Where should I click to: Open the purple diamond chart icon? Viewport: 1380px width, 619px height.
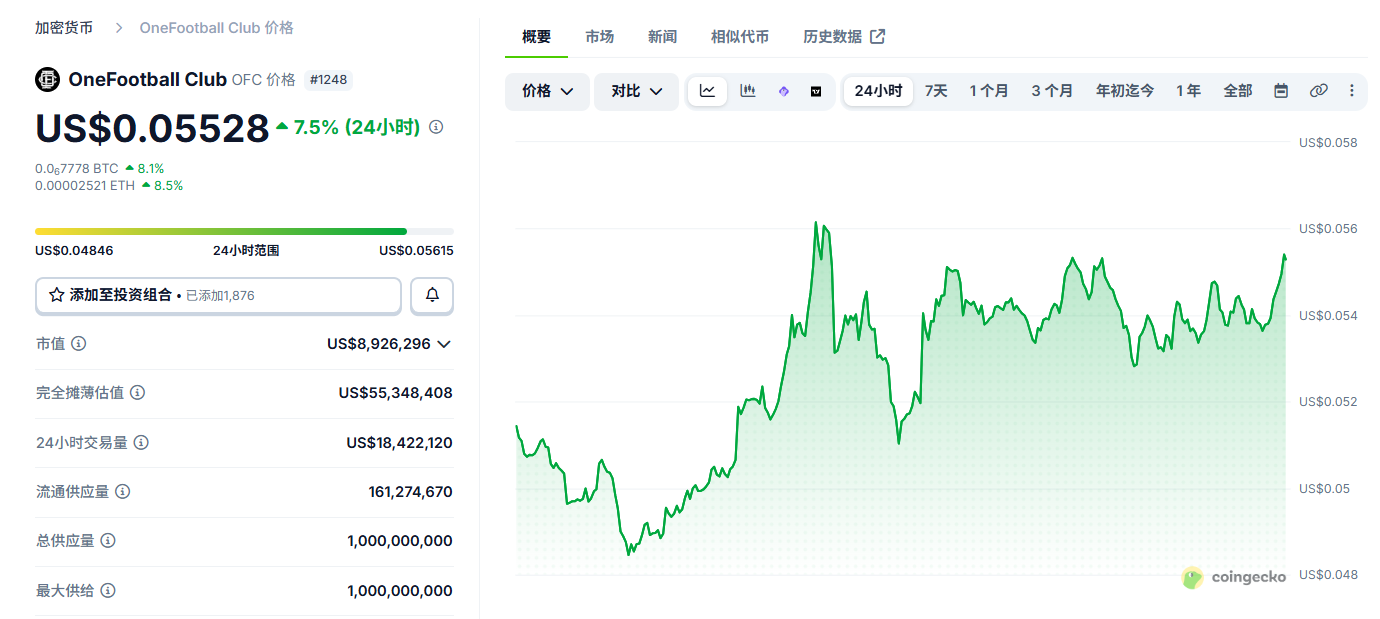click(784, 91)
